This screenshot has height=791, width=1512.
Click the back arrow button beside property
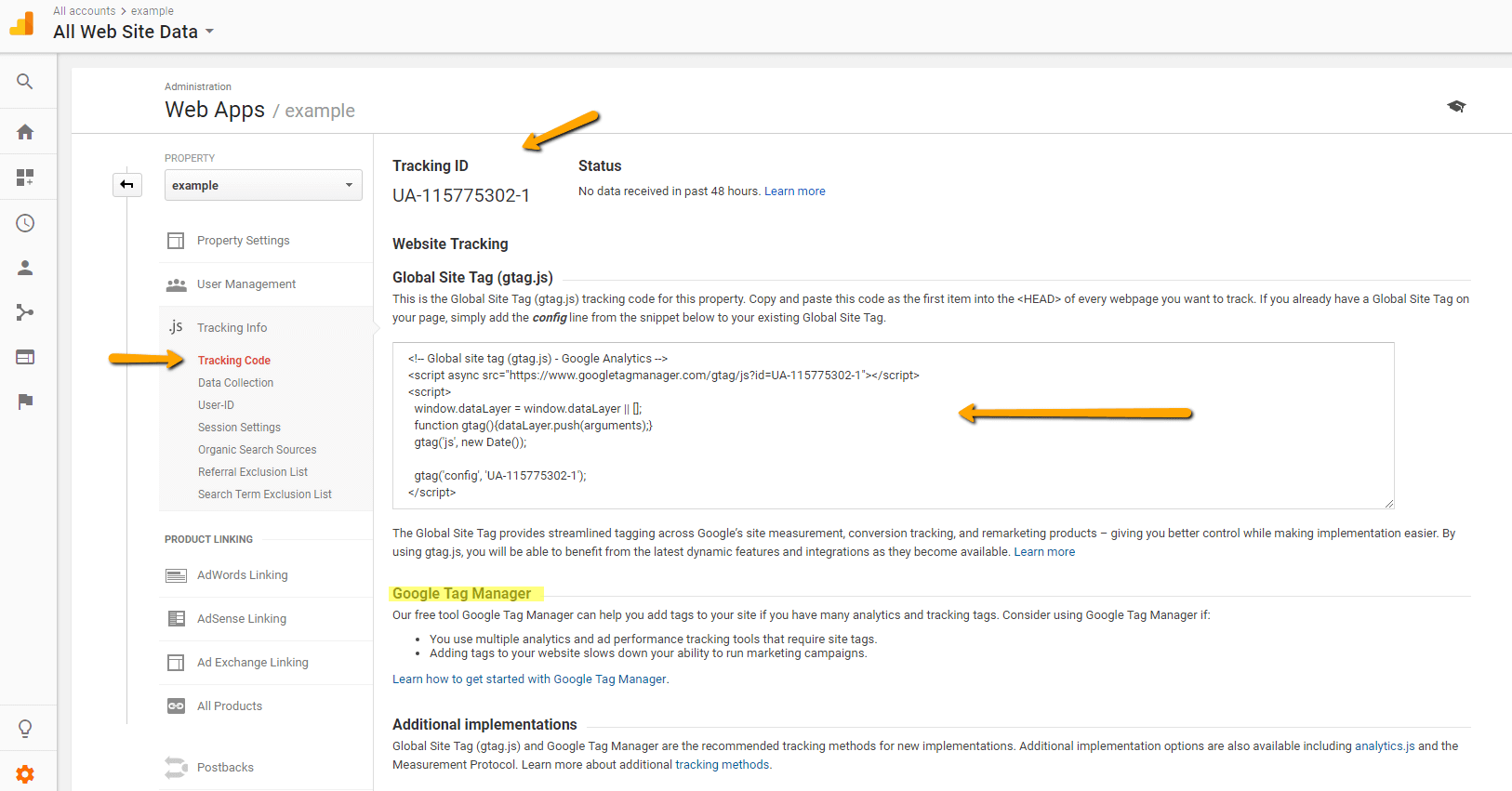pos(127,185)
